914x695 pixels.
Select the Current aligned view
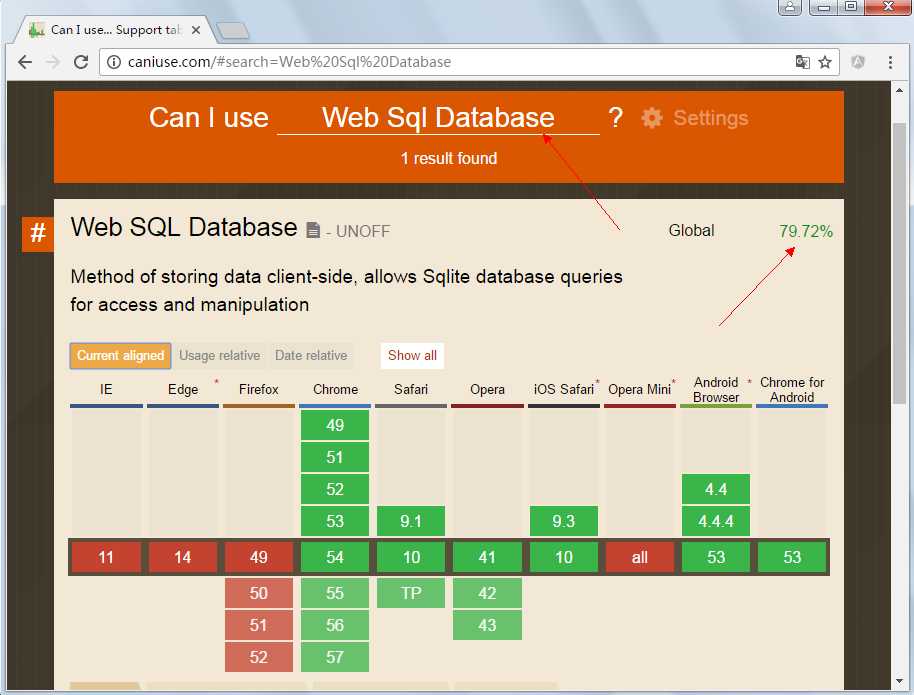tap(120, 356)
